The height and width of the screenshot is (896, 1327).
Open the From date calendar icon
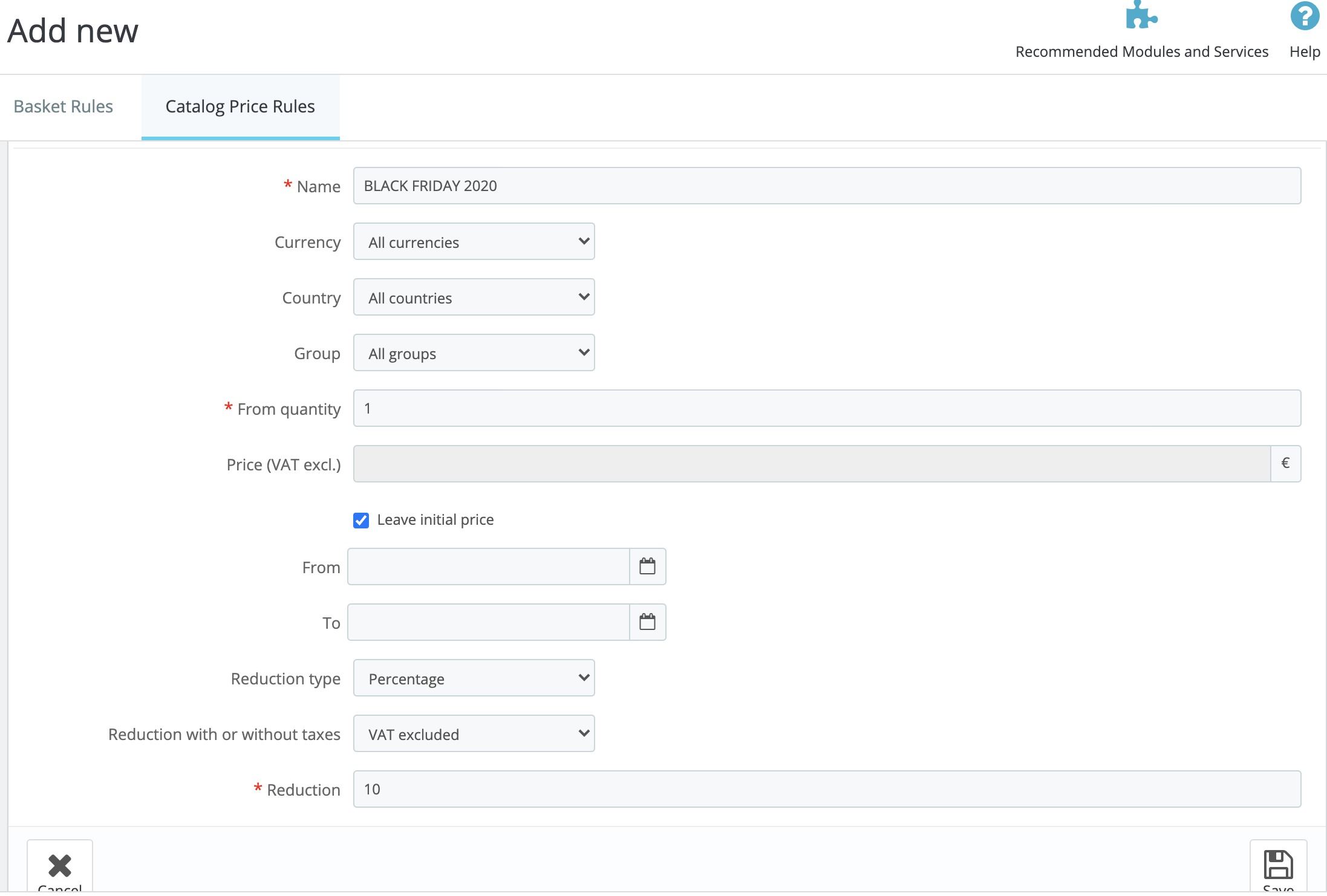coord(647,566)
